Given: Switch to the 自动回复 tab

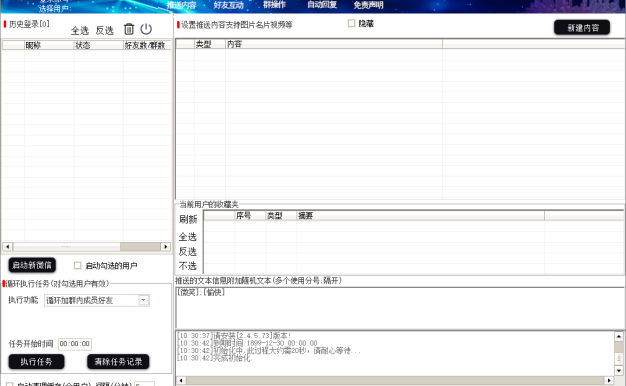Looking at the screenshot, I should tap(322, 5).
